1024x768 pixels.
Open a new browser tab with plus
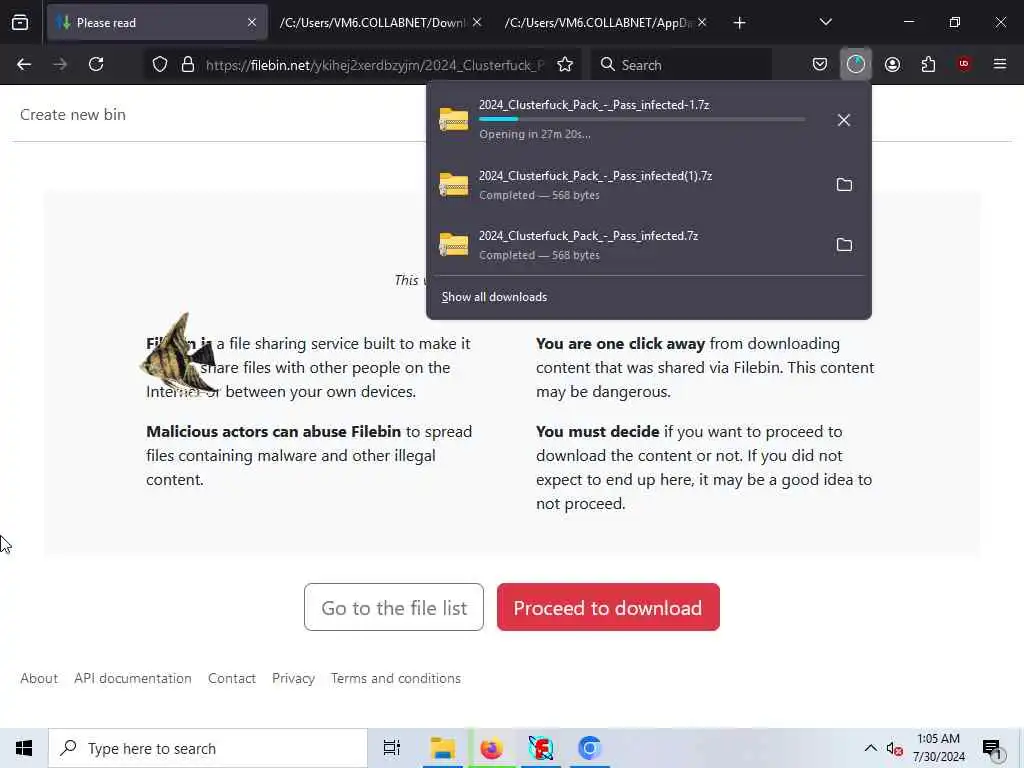739,23
